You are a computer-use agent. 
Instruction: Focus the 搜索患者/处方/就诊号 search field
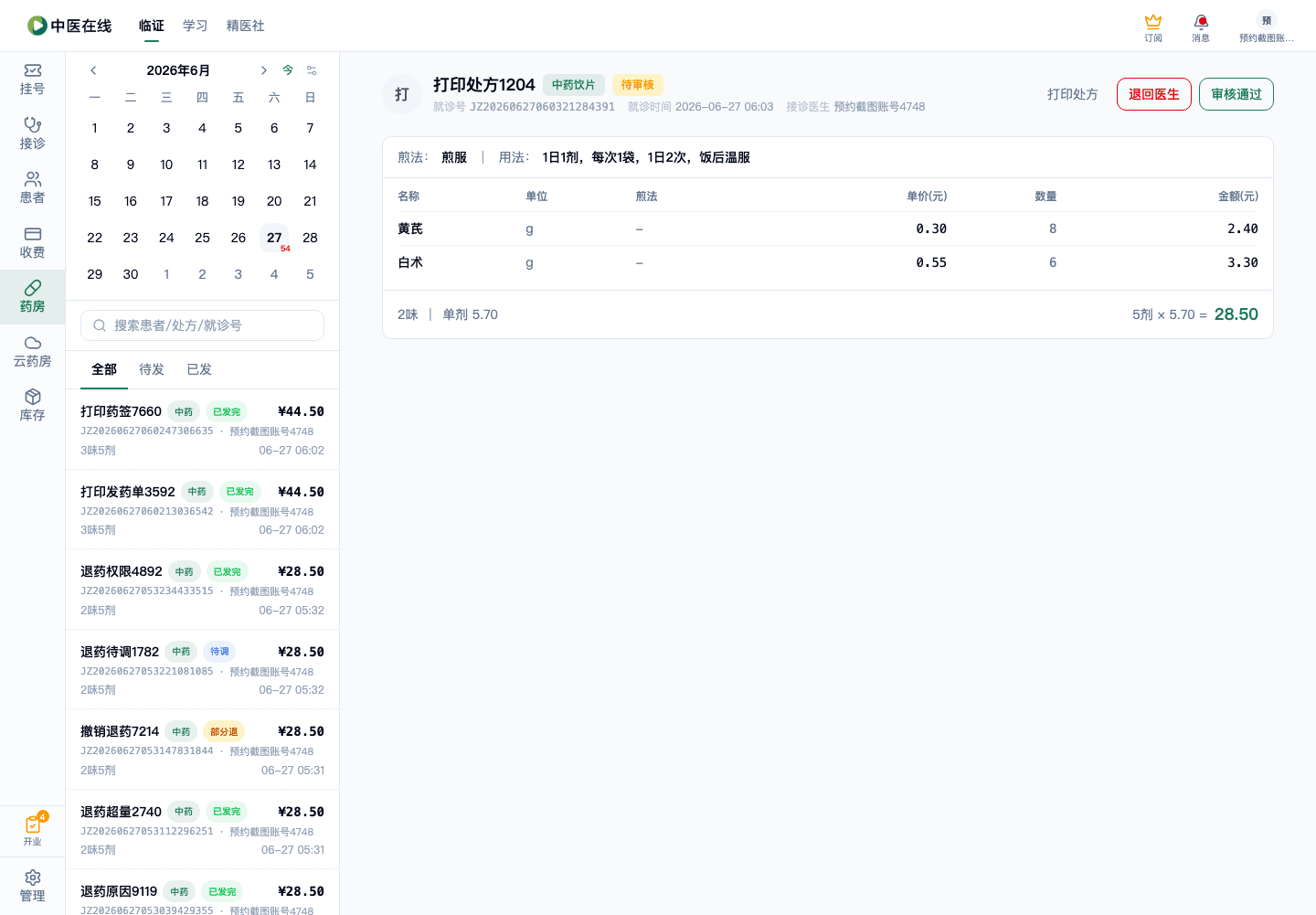click(203, 325)
